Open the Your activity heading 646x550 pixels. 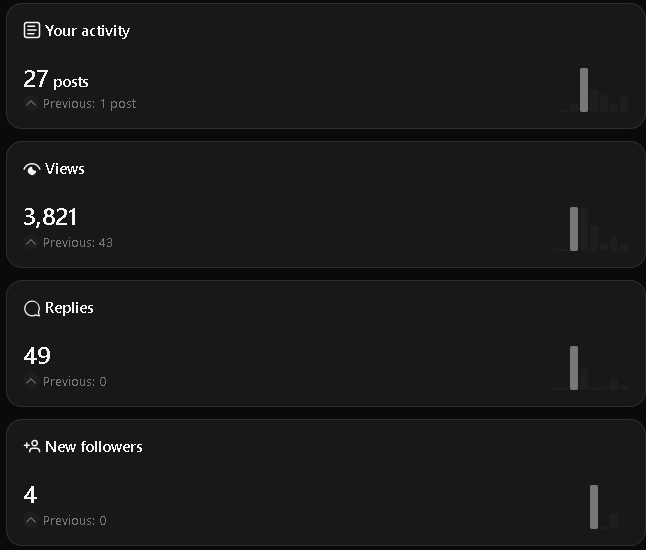87,31
